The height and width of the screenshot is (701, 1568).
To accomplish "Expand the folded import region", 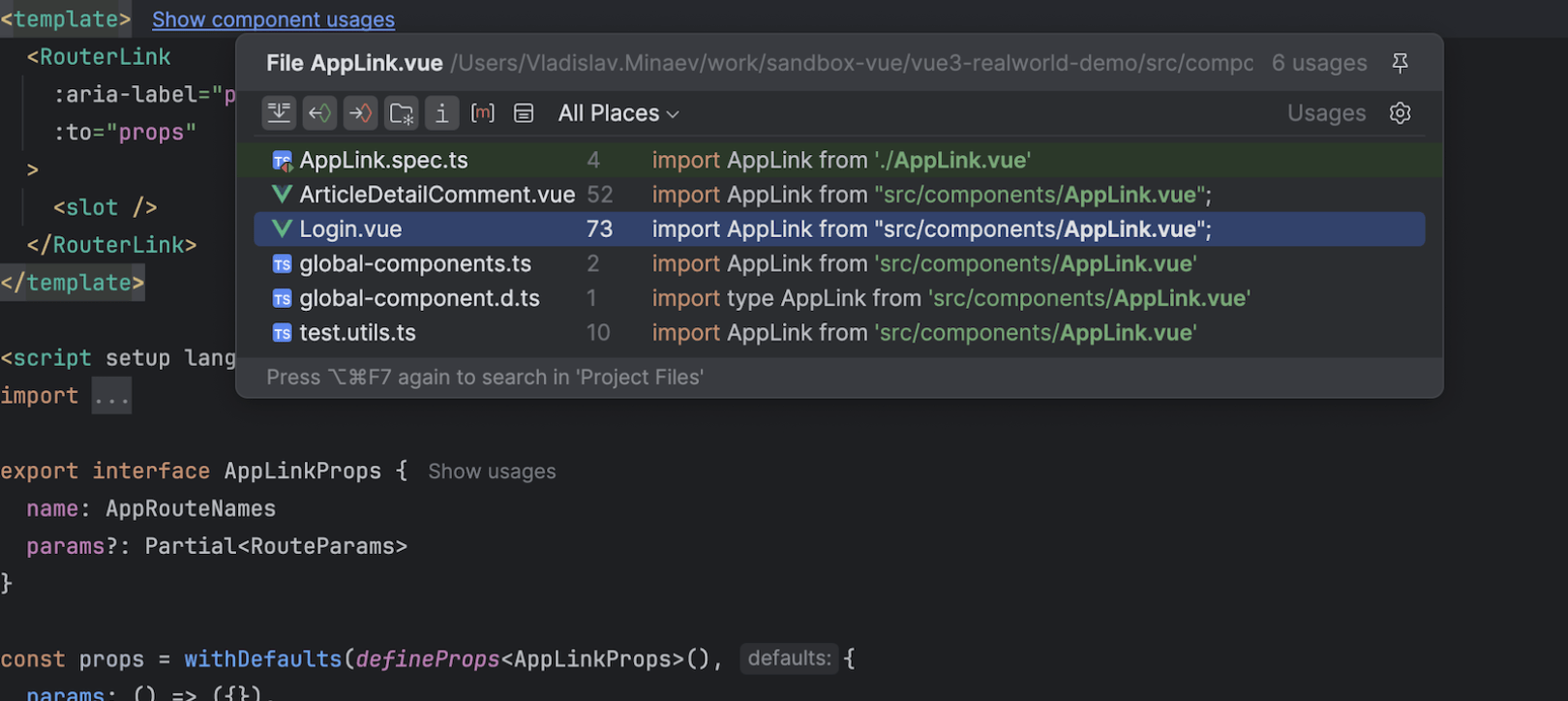I will (111, 396).
